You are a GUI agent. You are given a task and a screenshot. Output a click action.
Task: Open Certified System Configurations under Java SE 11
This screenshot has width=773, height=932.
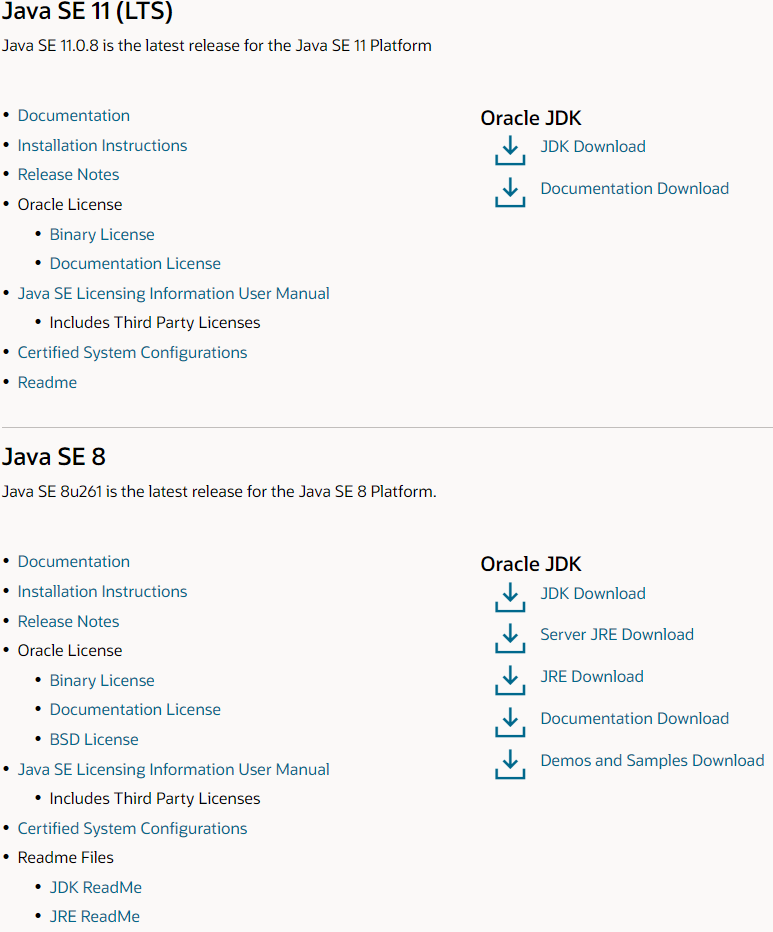pos(132,352)
